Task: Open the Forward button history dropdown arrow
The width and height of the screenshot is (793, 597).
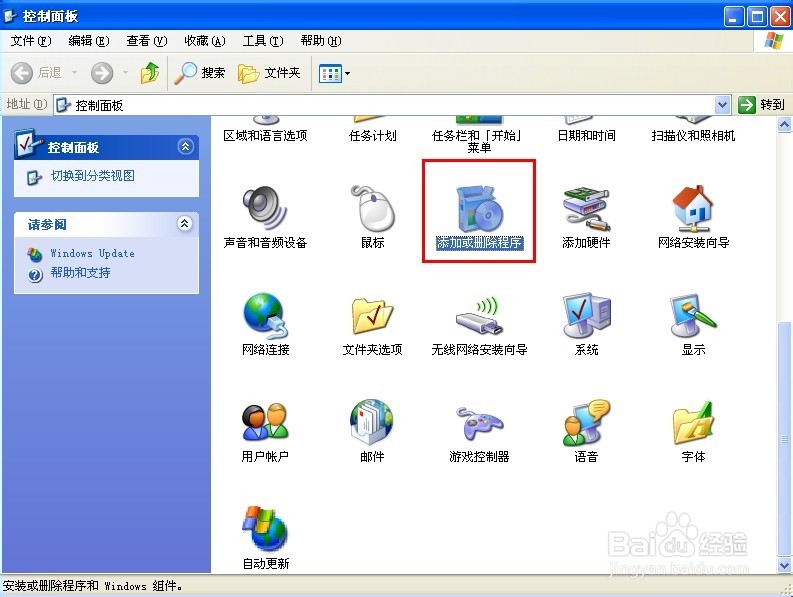Action: click(x=125, y=73)
